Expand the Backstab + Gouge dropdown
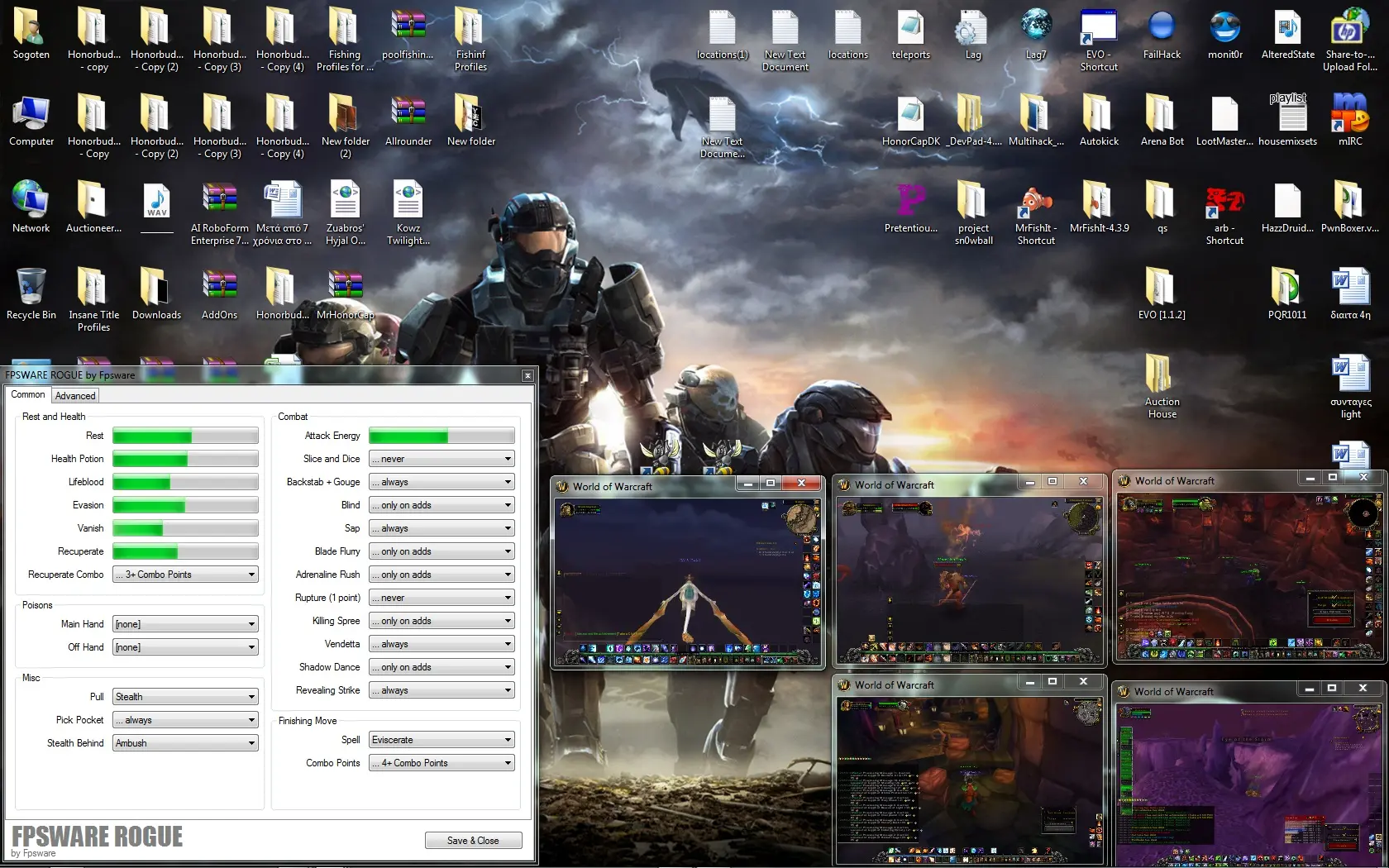 [x=442, y=482]
